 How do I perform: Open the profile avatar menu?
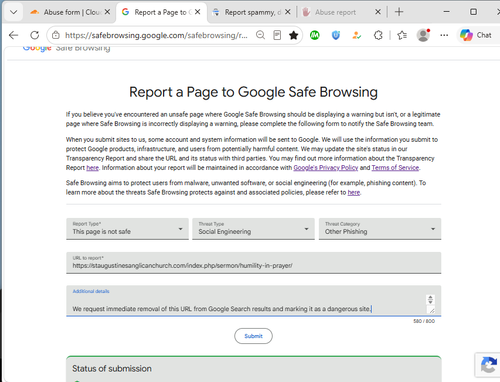tap(423, 35)
